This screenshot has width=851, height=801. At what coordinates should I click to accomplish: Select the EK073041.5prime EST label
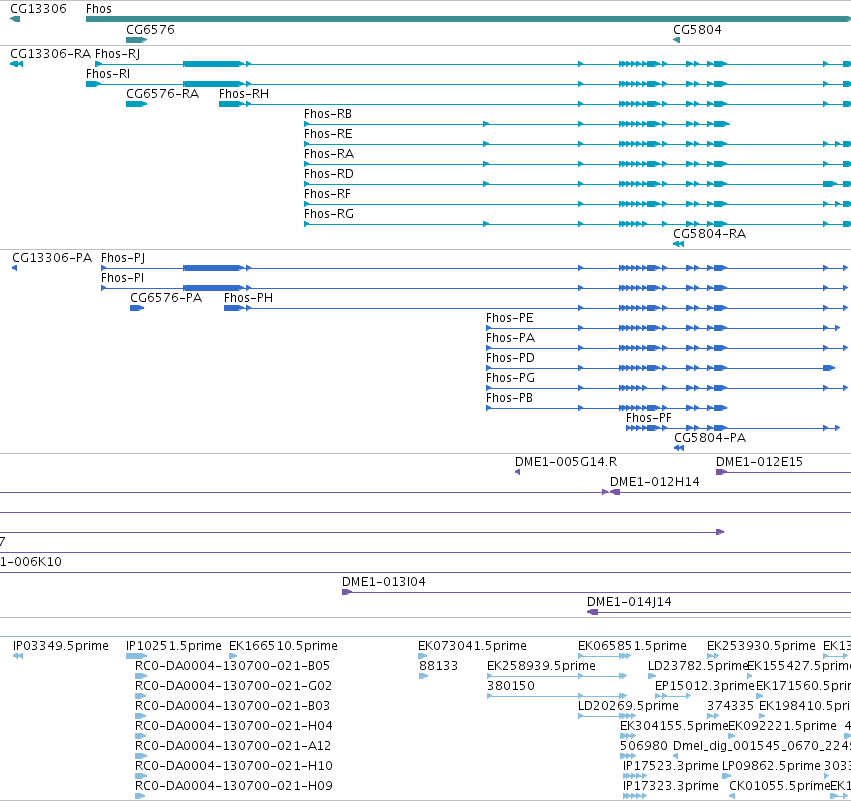pos(472,645)
